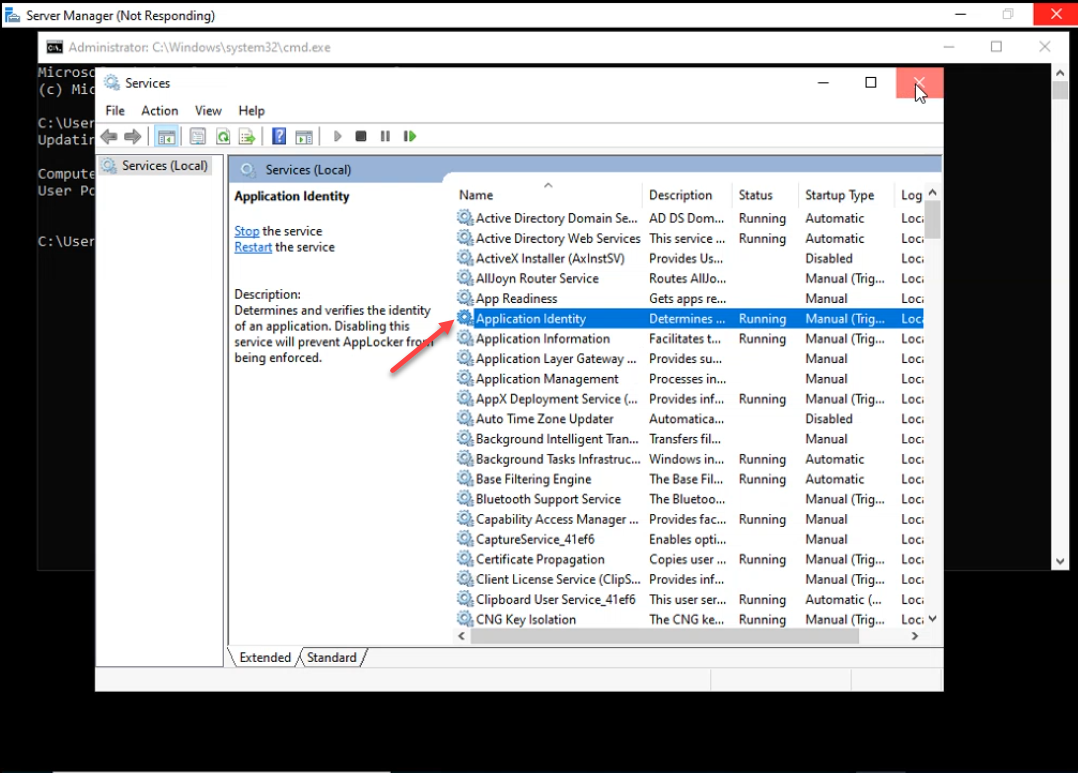Toggle the Show/Hide Console Tree toolbar icon

(x=166, y=136)
